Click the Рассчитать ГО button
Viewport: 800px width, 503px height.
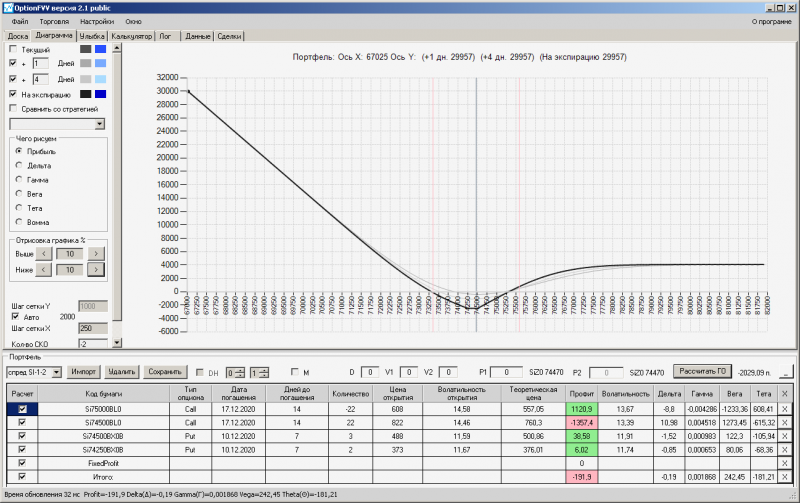(703, 371)
